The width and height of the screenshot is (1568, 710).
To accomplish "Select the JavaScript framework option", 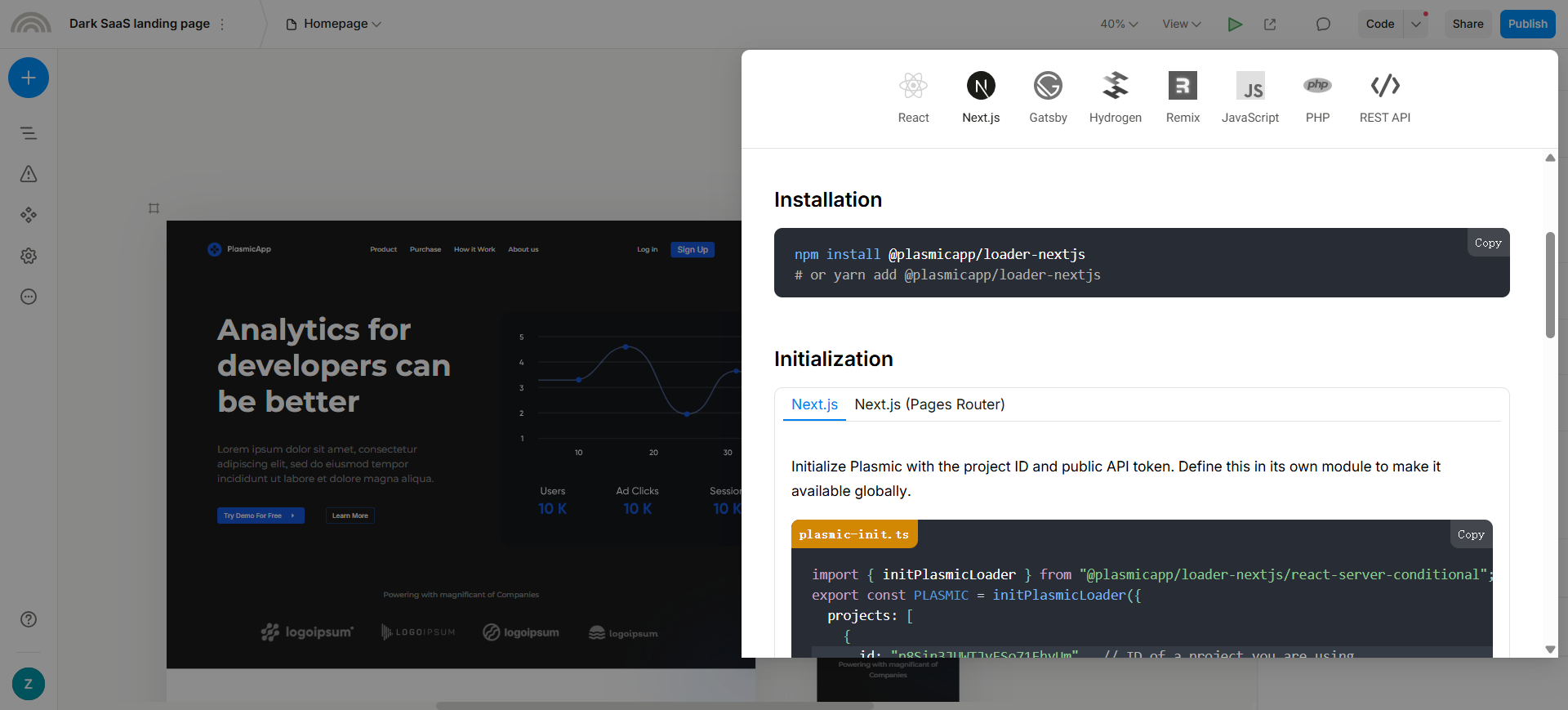I will click(x=1250, y=97).
